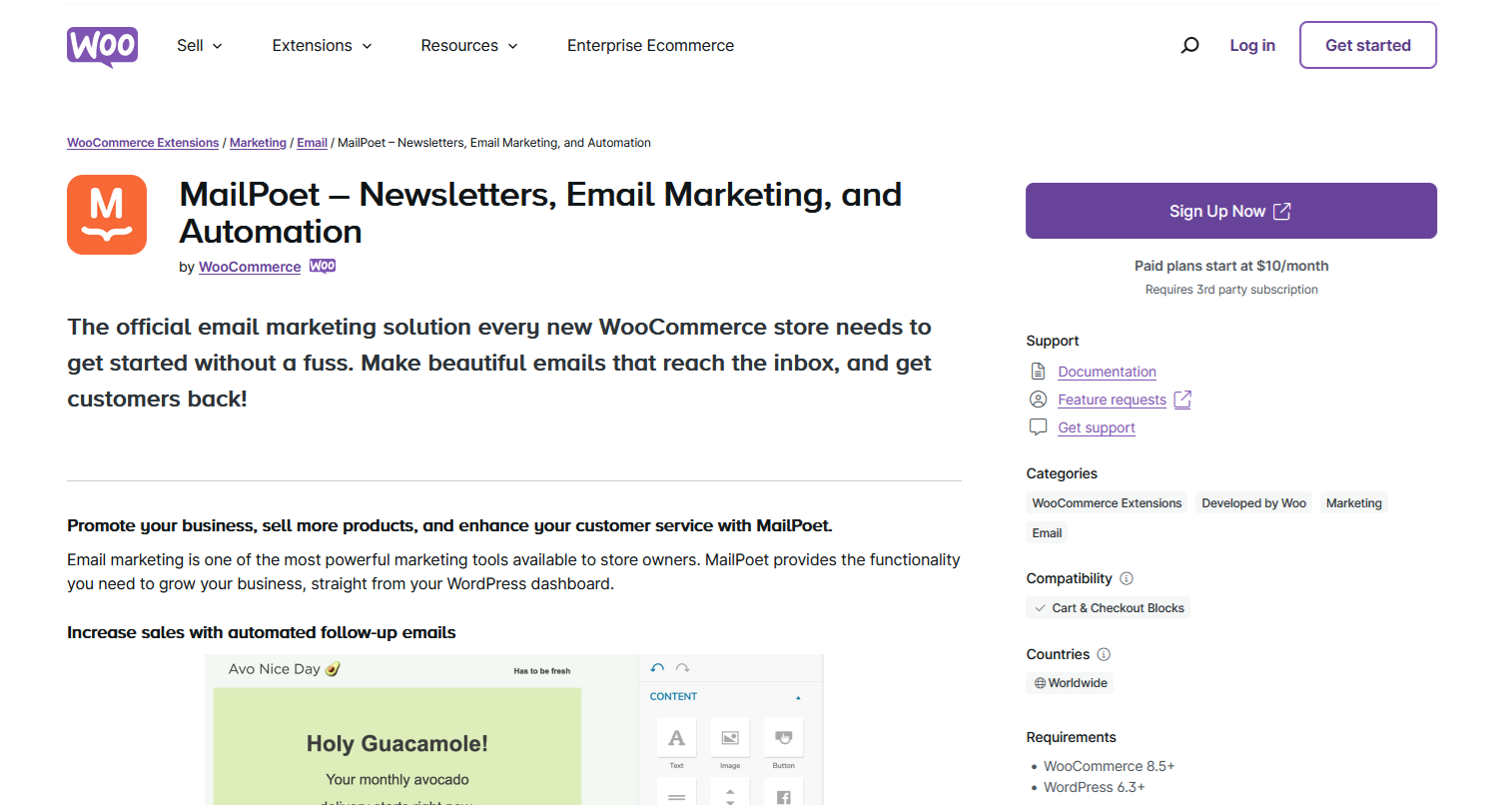This screenshot has height=805, width=1512.
Task: Click the Countries info icon
Action: coord(1104,654)
